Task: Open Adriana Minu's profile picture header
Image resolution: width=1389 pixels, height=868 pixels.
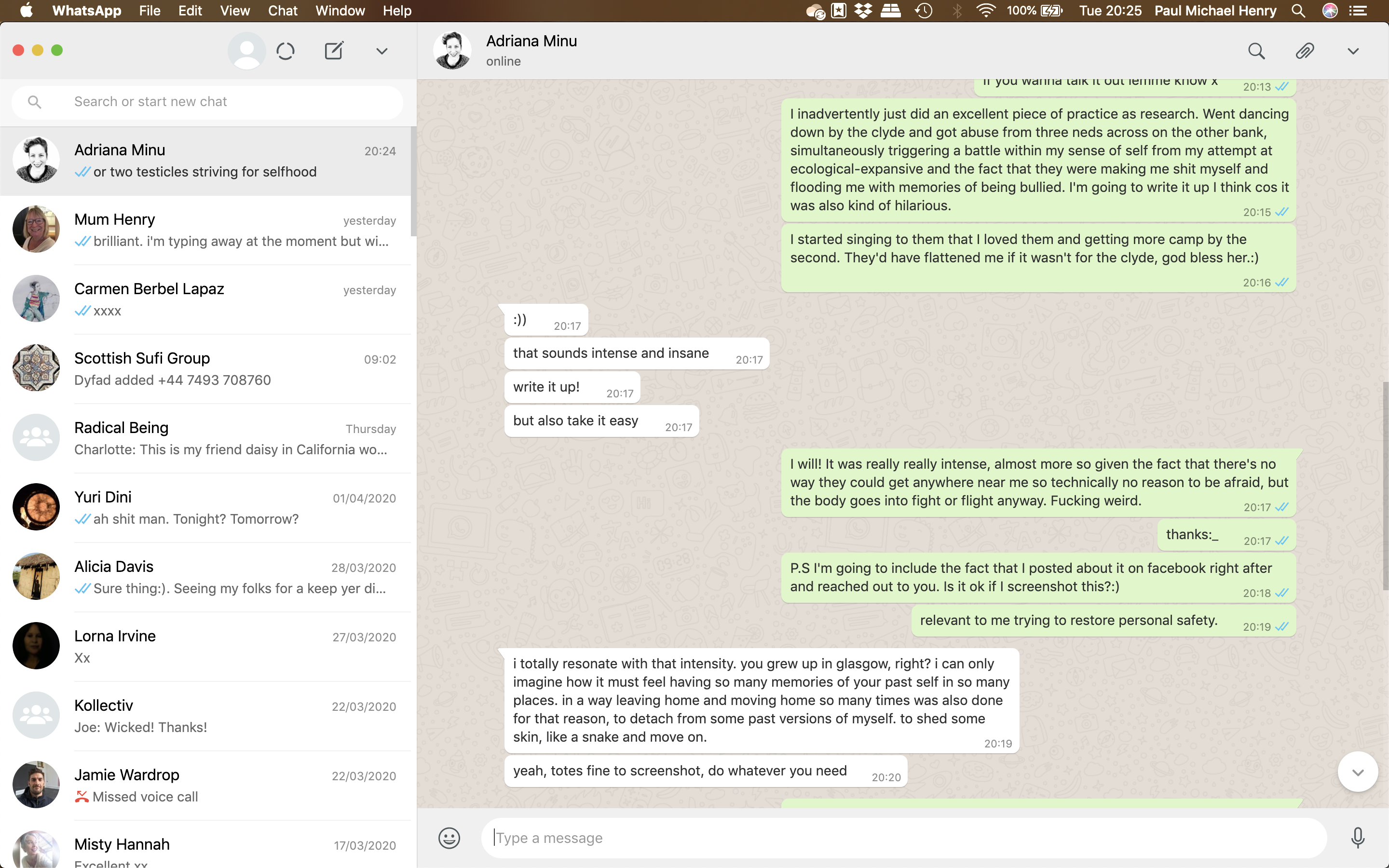Action: click(452, 51)
